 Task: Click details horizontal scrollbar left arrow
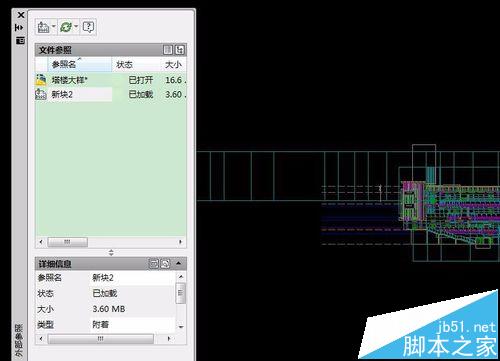[x=41, y=339]
